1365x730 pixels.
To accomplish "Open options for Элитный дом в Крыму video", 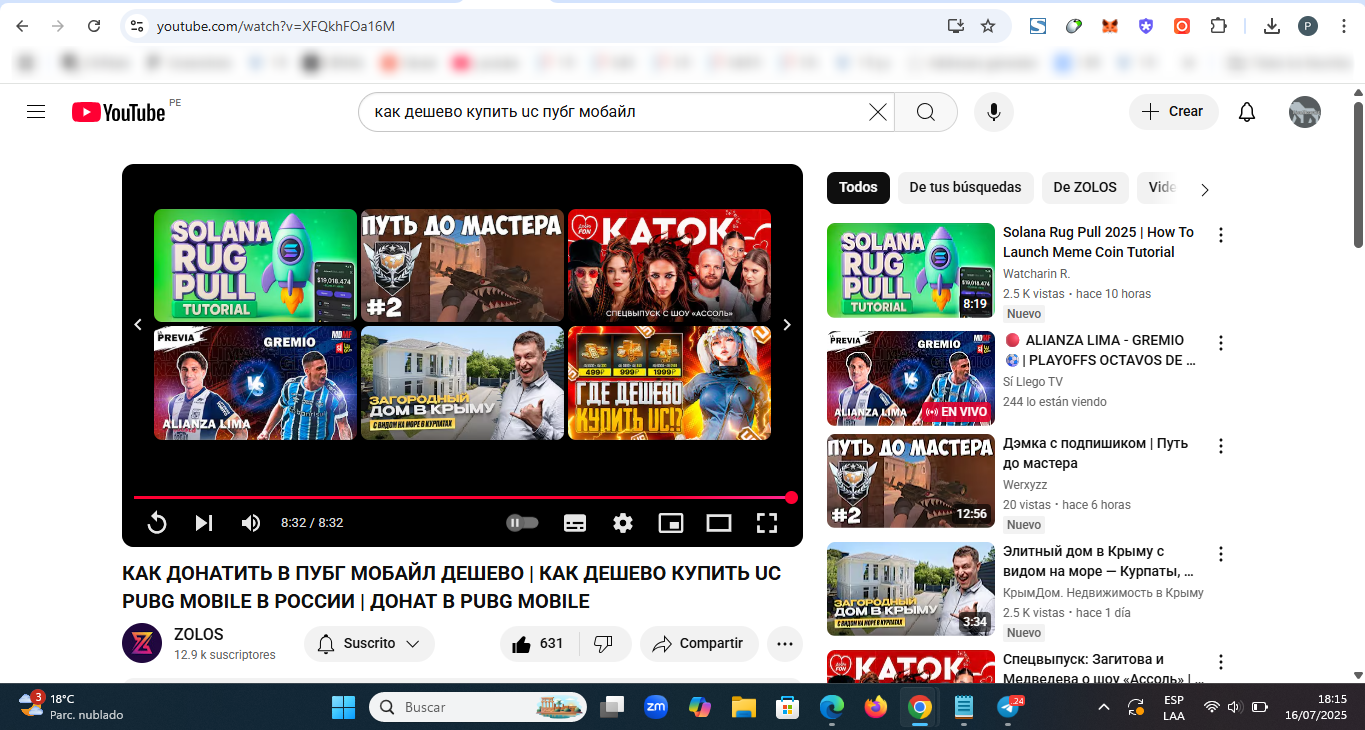I will [1220, 554].
